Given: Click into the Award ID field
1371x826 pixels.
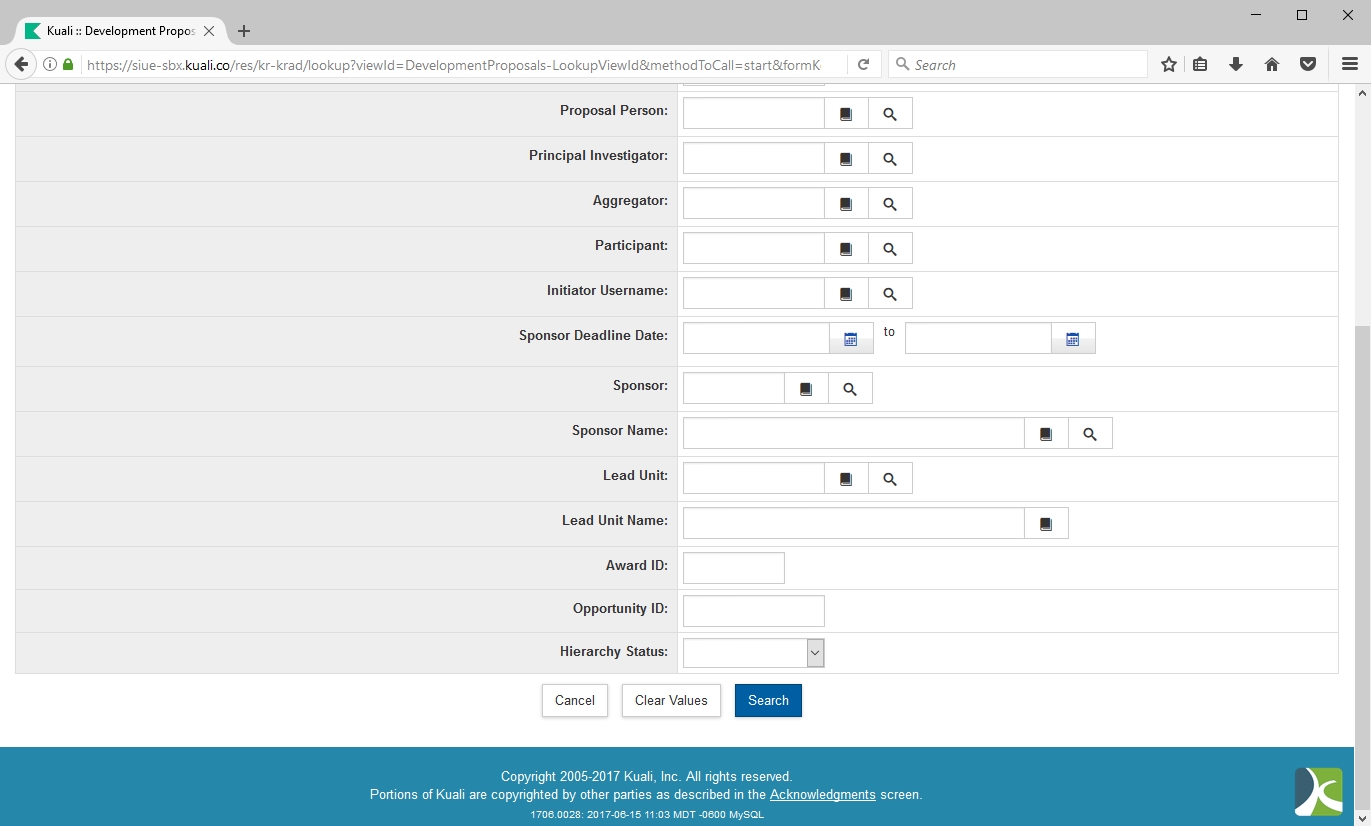Looking at the screenshot, I should pyautogui.click(x=733, y=568).
